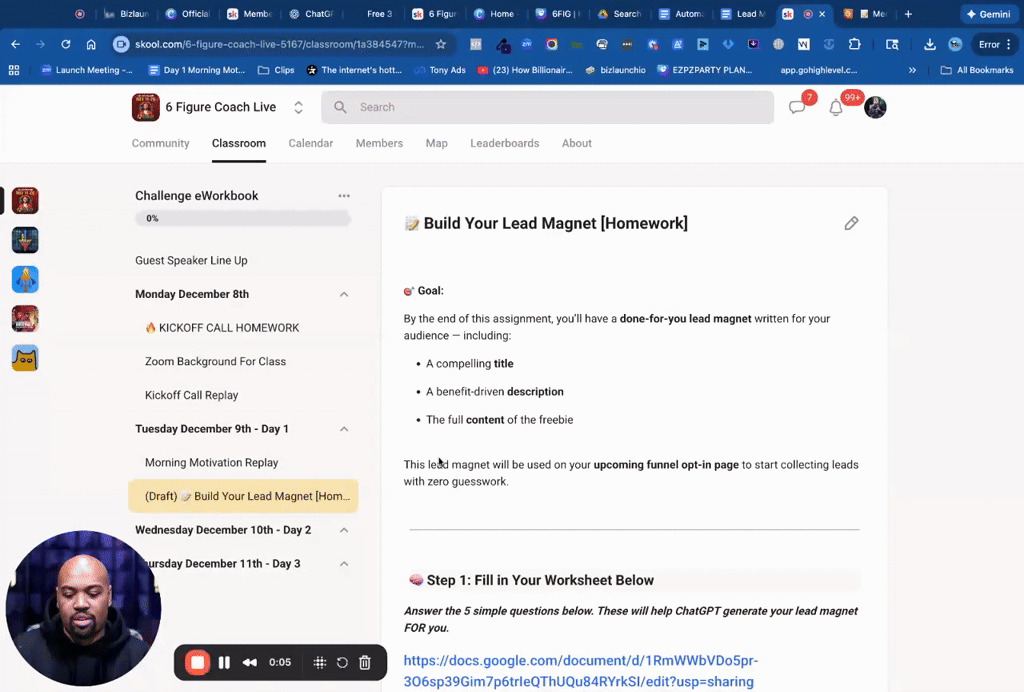
Task: Click the Challenge eWorkbook progress bar
Action: 242,218
